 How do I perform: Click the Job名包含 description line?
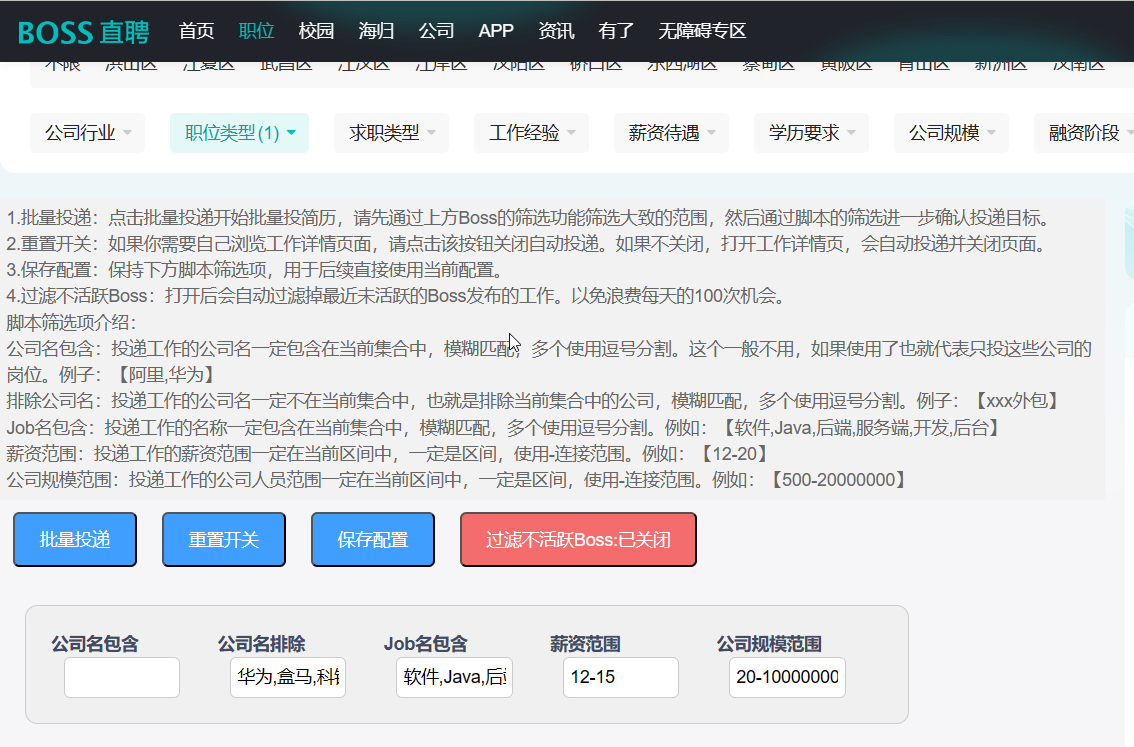[505, 427]
